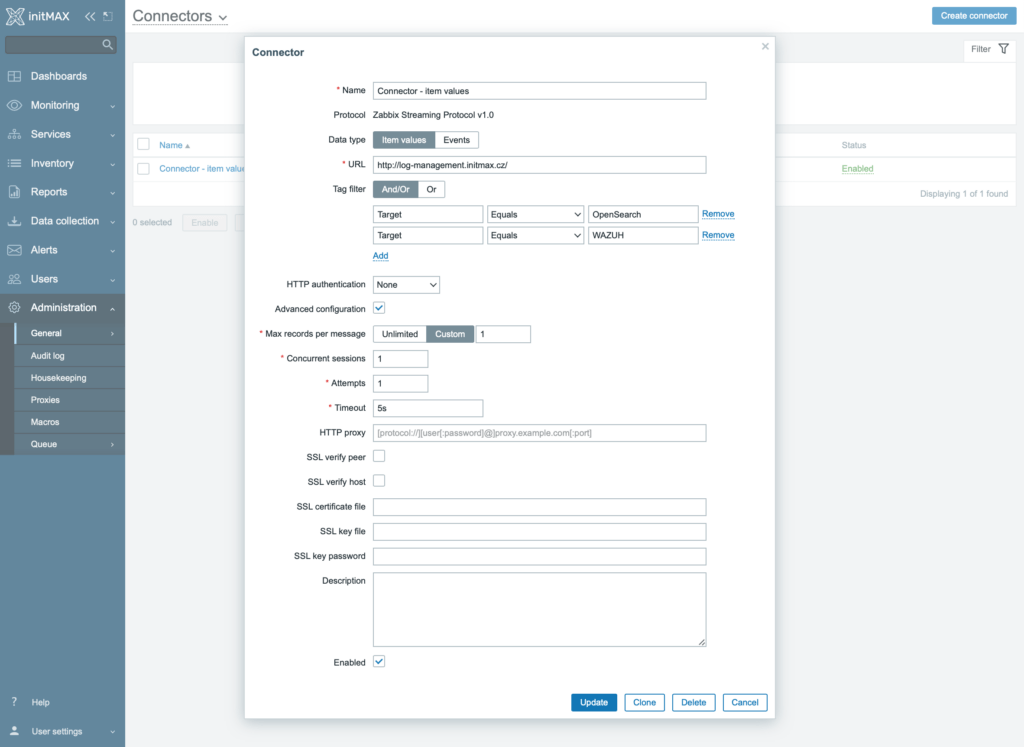The width and height of the screenshot is (1024, 747).
Task: Open the Audit log page
Action: (x=69, y=356)
